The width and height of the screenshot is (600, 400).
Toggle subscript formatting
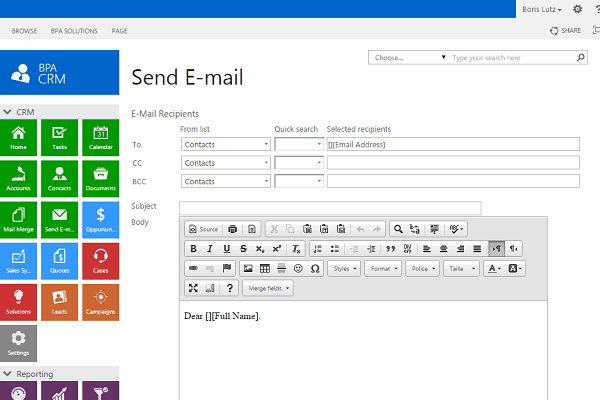pyautogui.click(x=260, y=249)
